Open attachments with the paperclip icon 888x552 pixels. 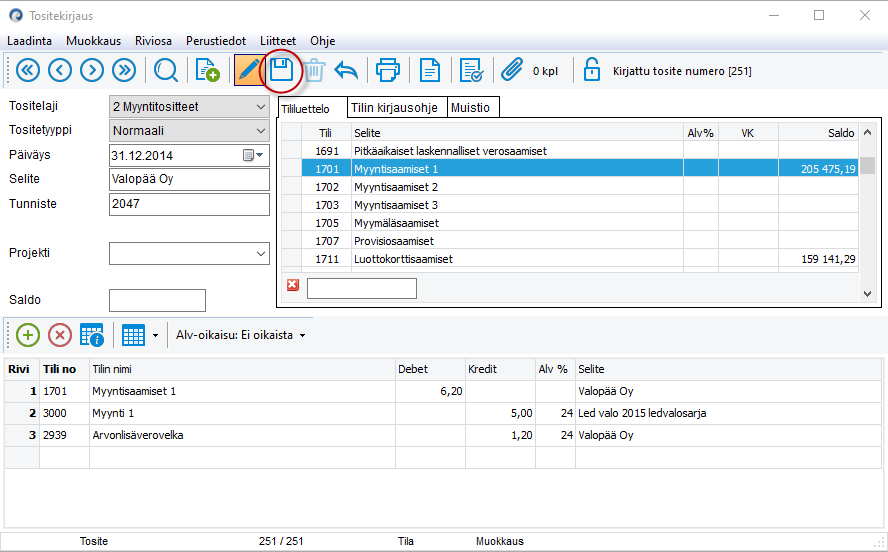click(511, 70)
